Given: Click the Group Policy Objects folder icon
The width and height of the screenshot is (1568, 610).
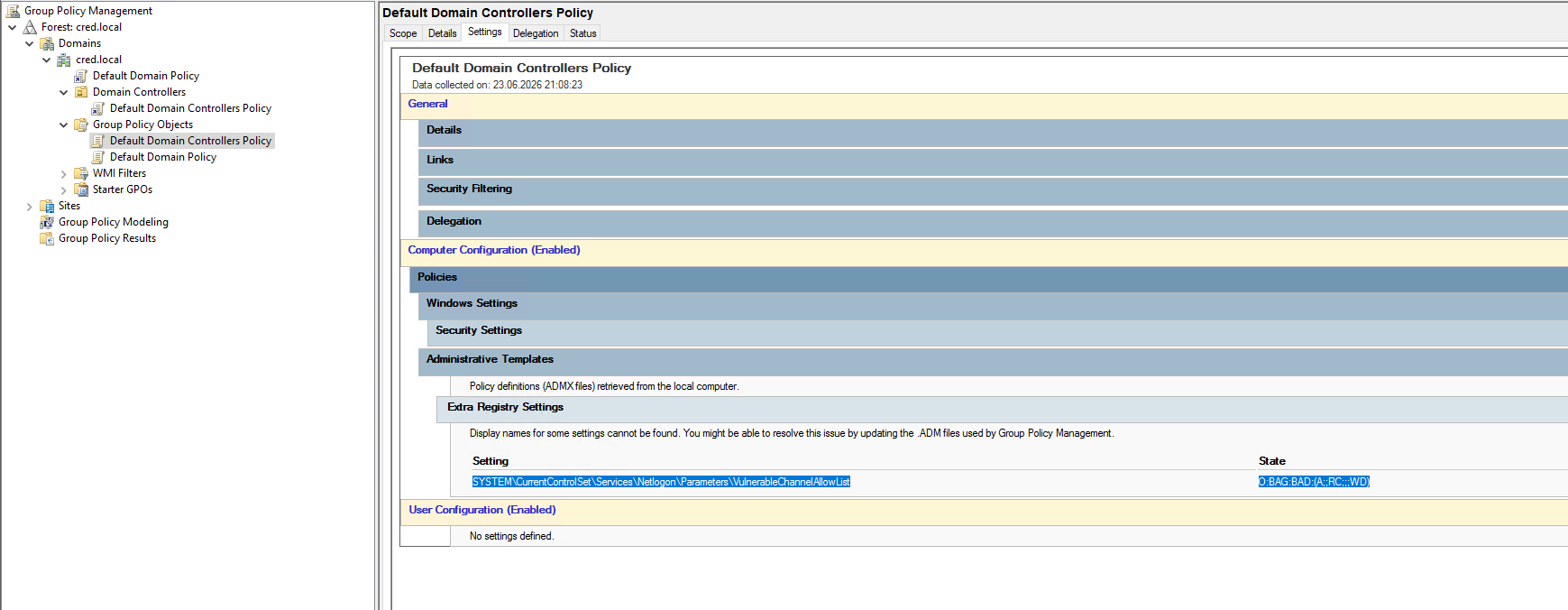Looking at the screenshot, I should (x=81, y=125).
